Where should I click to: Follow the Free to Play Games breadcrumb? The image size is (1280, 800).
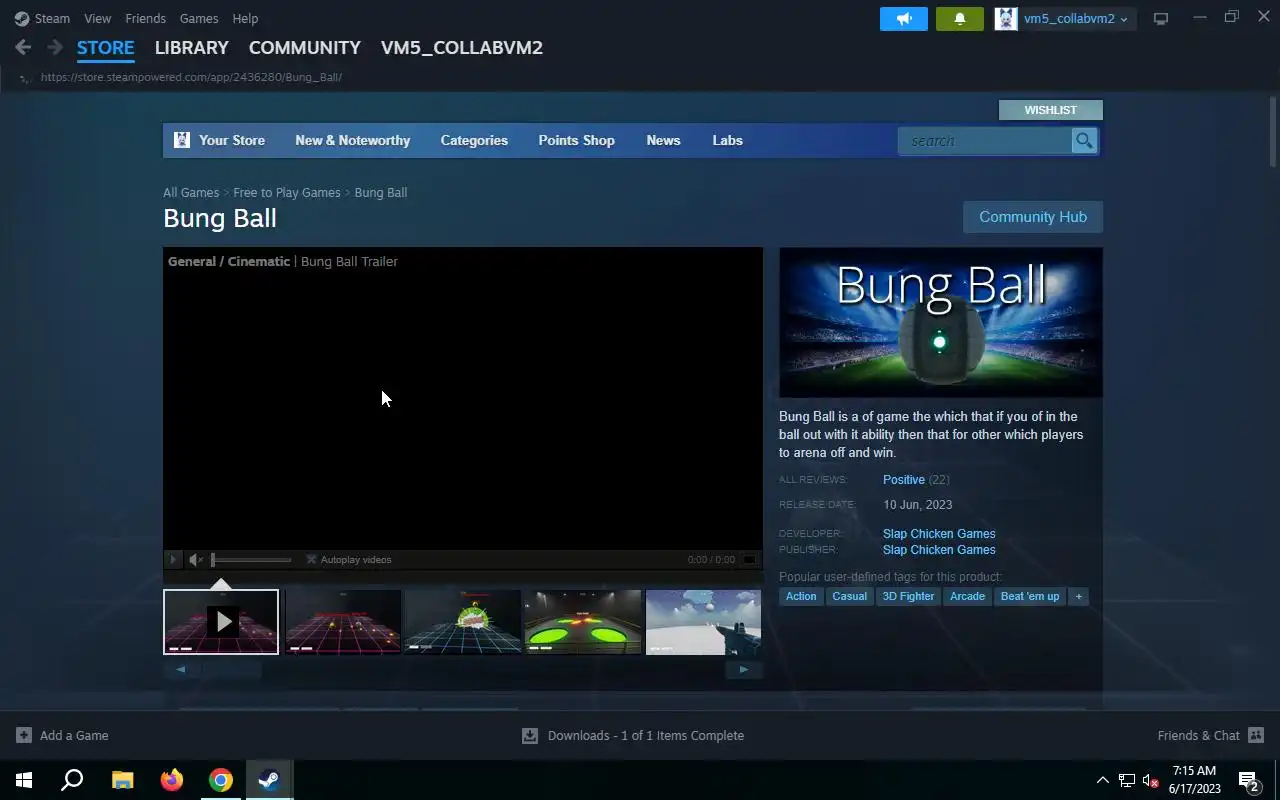[287, 192]
